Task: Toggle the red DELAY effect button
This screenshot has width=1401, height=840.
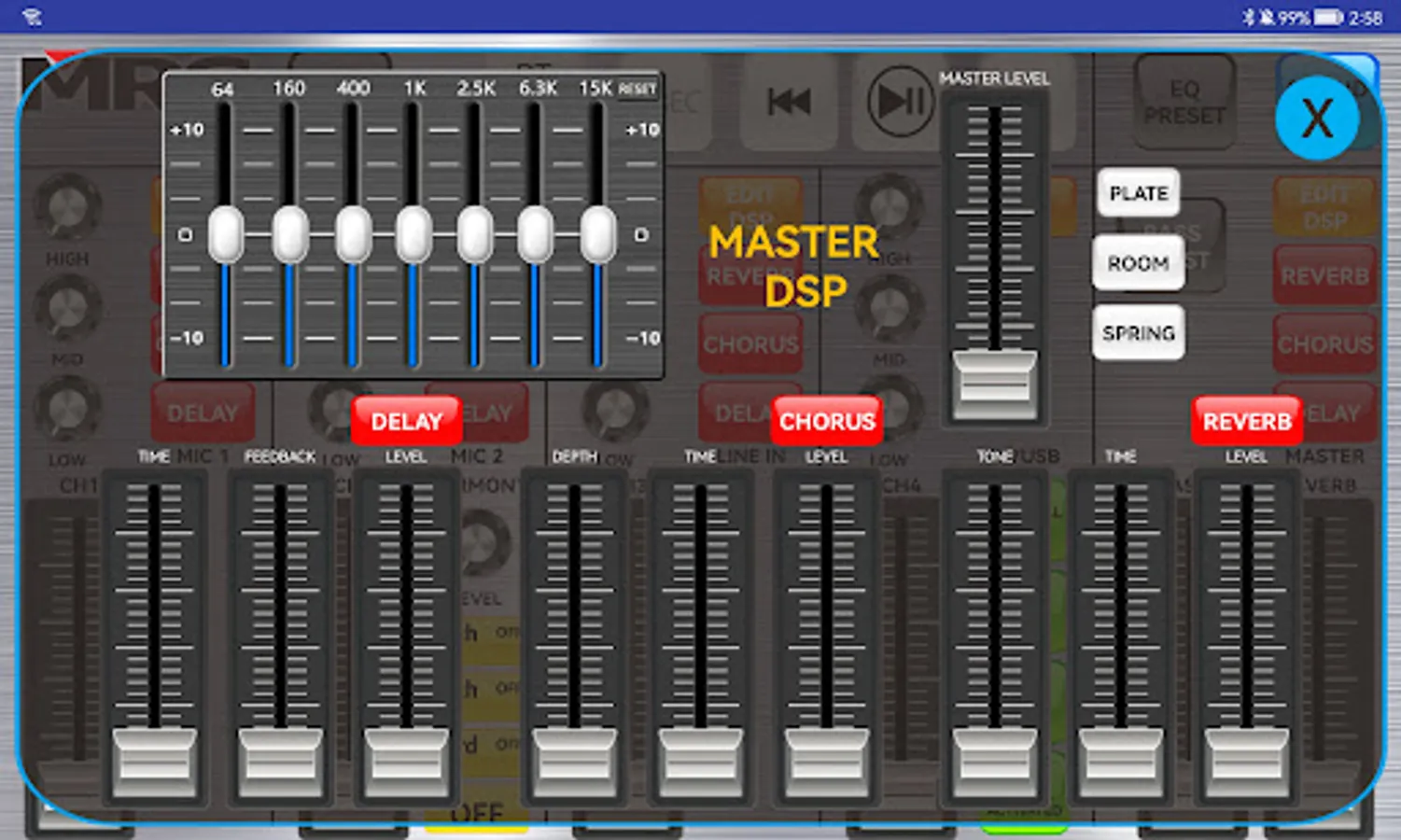Action: click(x=406, y=422)
